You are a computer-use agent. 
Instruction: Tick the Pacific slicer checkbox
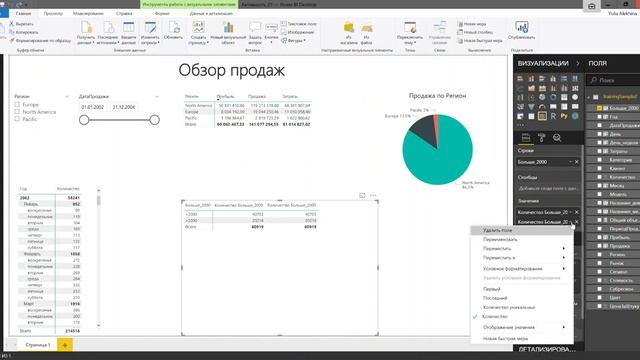click(17, 119)
